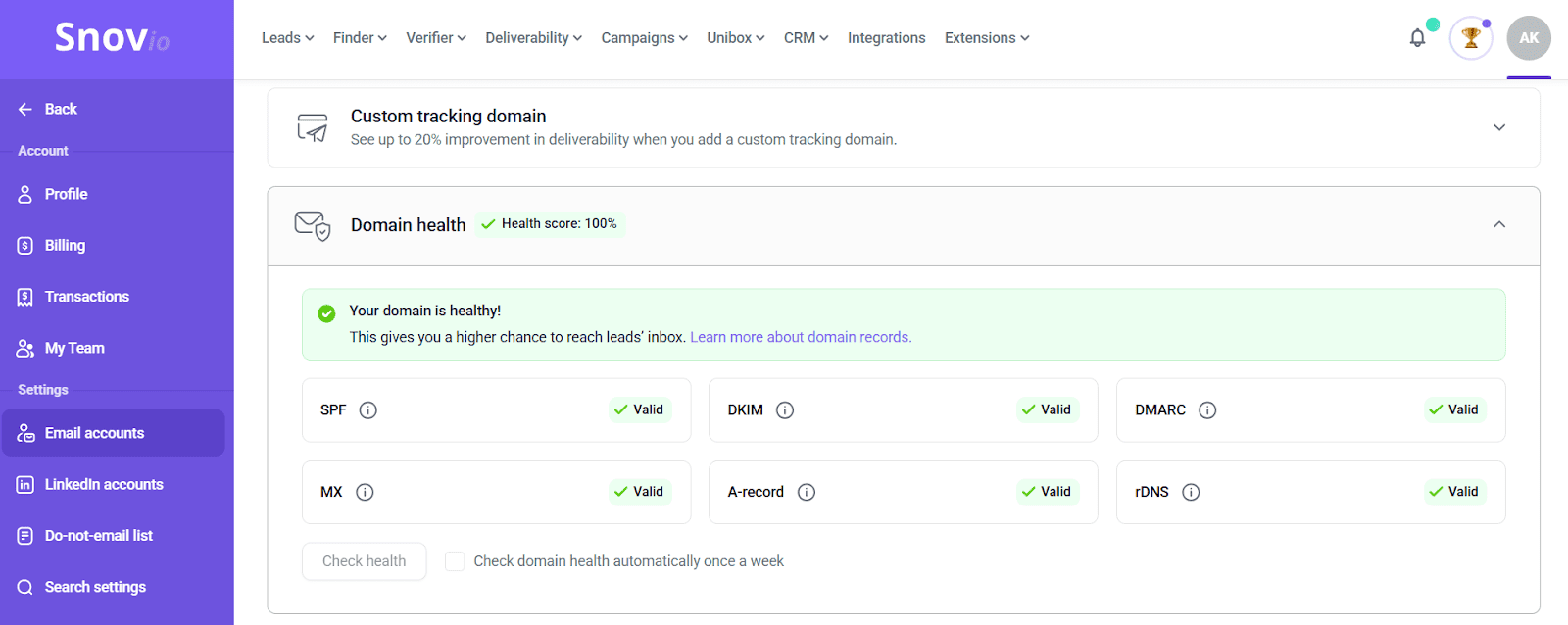
Task: Open the Leads dropdown menu
Action: pos(287,38)
